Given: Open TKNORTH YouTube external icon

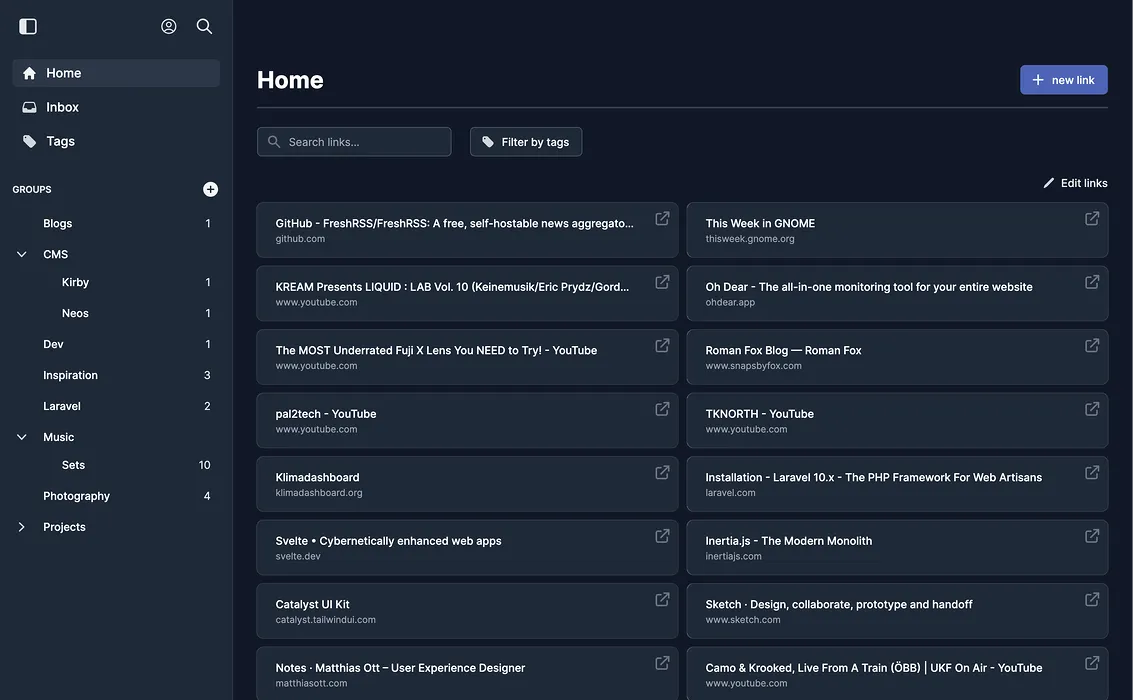Looking at the screenshot, I should (1092, 410).
